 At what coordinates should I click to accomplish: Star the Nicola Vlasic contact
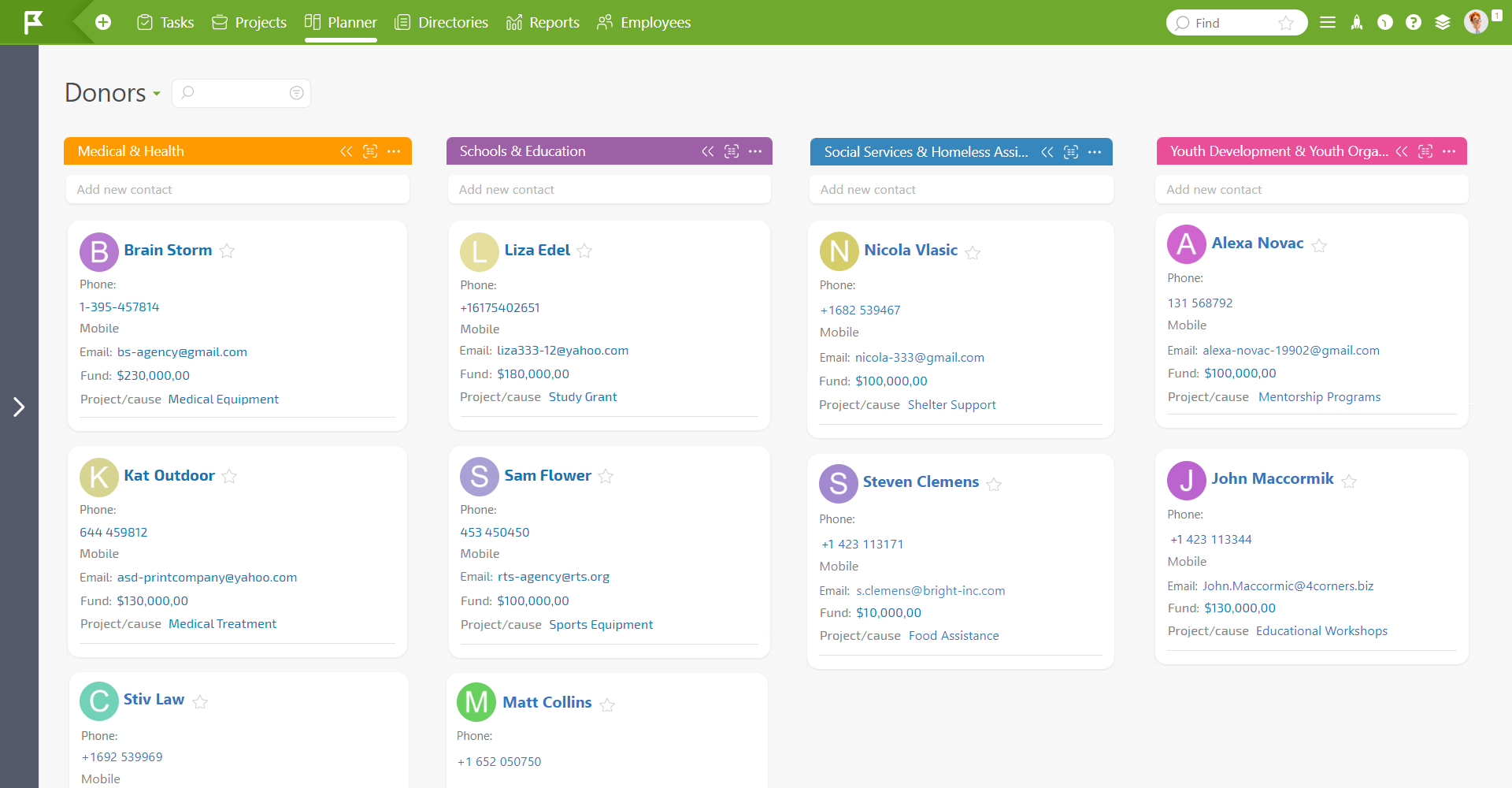click(x=973, y=252)
